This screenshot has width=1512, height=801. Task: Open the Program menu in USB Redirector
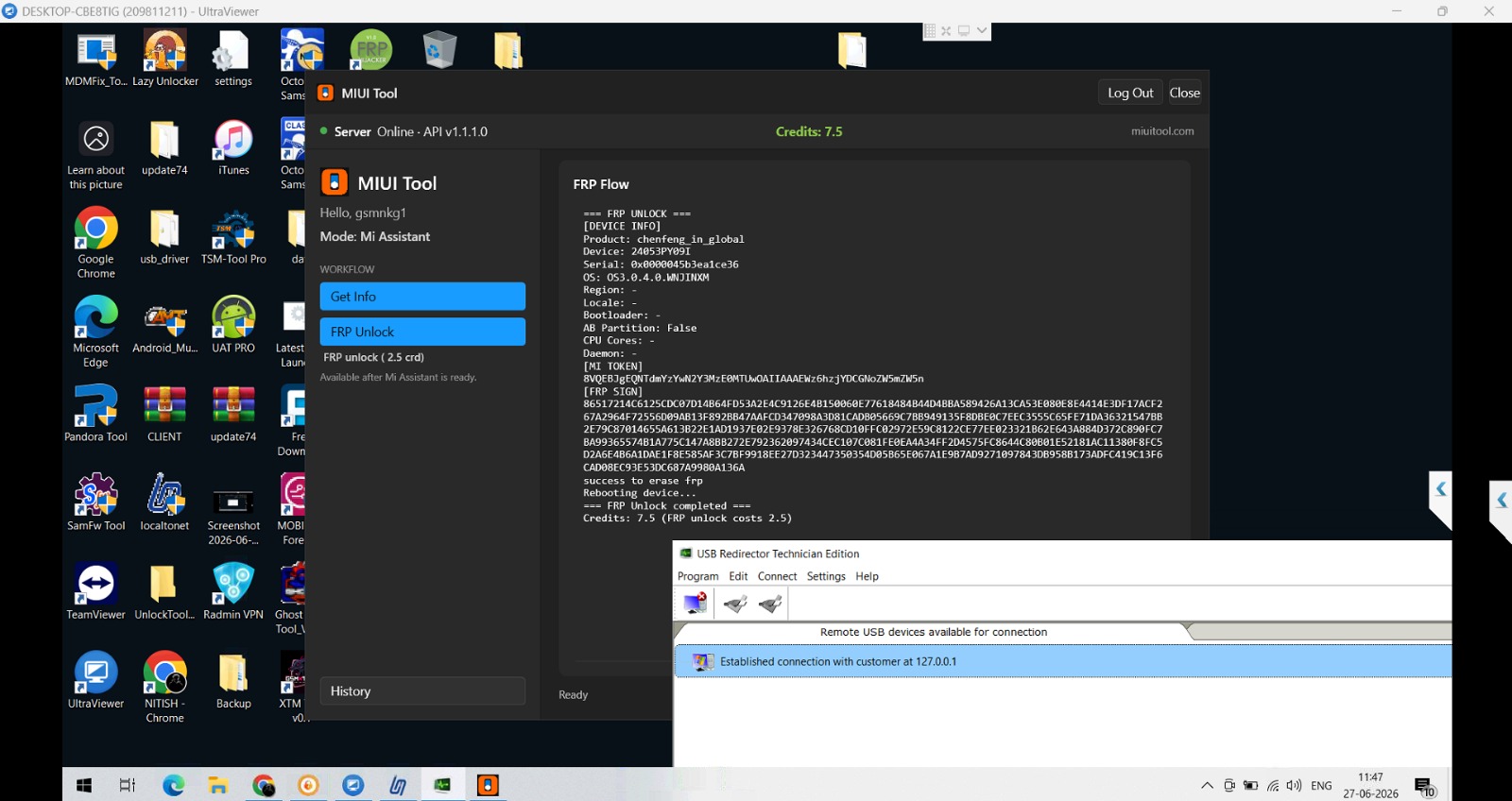698,576
